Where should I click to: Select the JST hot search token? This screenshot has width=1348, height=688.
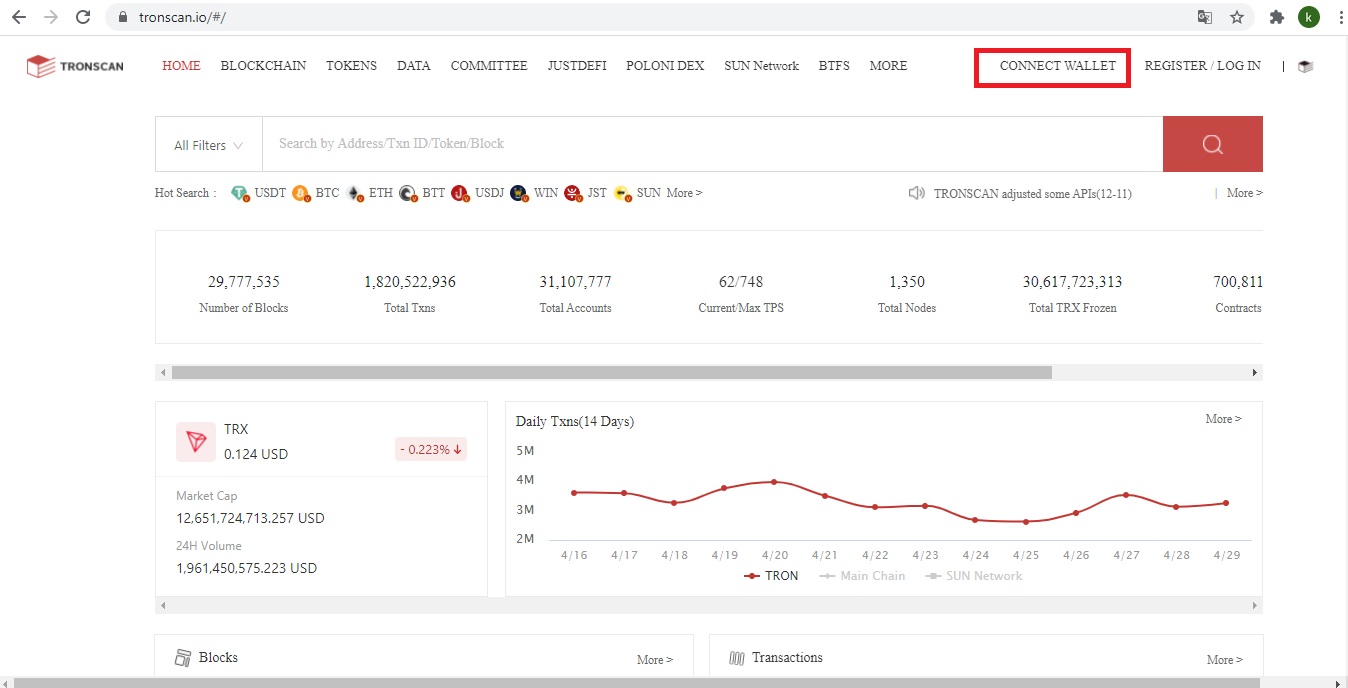586,193
